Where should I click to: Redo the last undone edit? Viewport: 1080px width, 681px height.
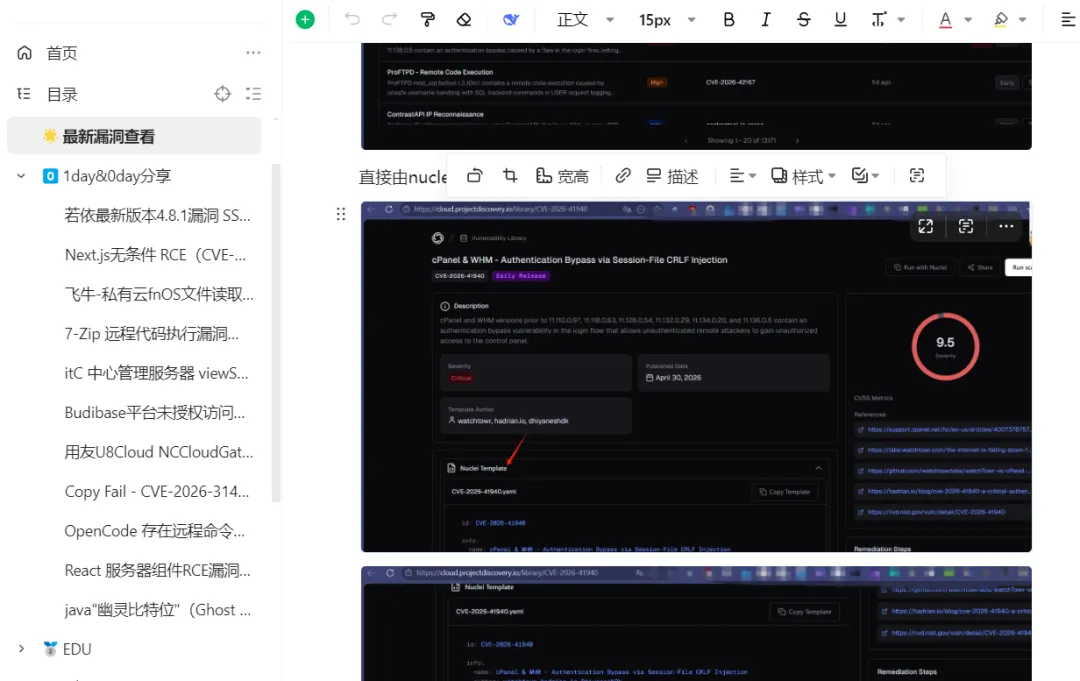[x=389, y=19]
